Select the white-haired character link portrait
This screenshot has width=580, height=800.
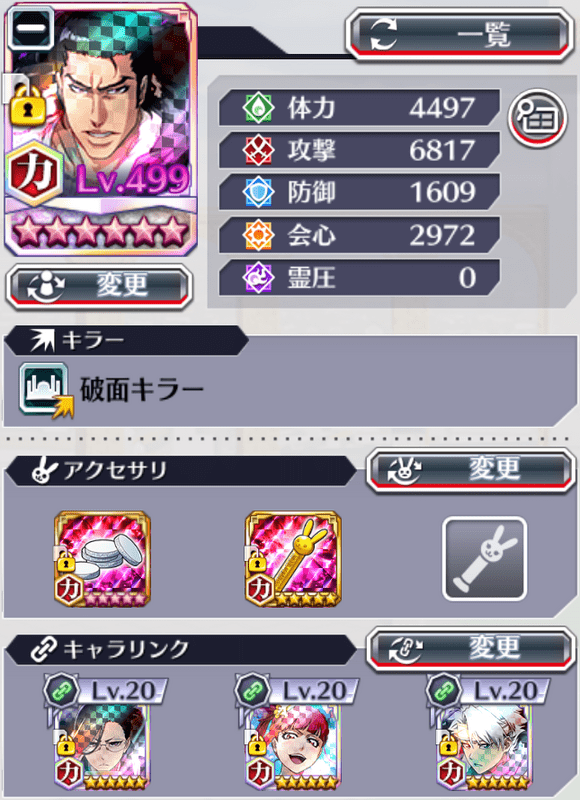click(x=484, y=747)
